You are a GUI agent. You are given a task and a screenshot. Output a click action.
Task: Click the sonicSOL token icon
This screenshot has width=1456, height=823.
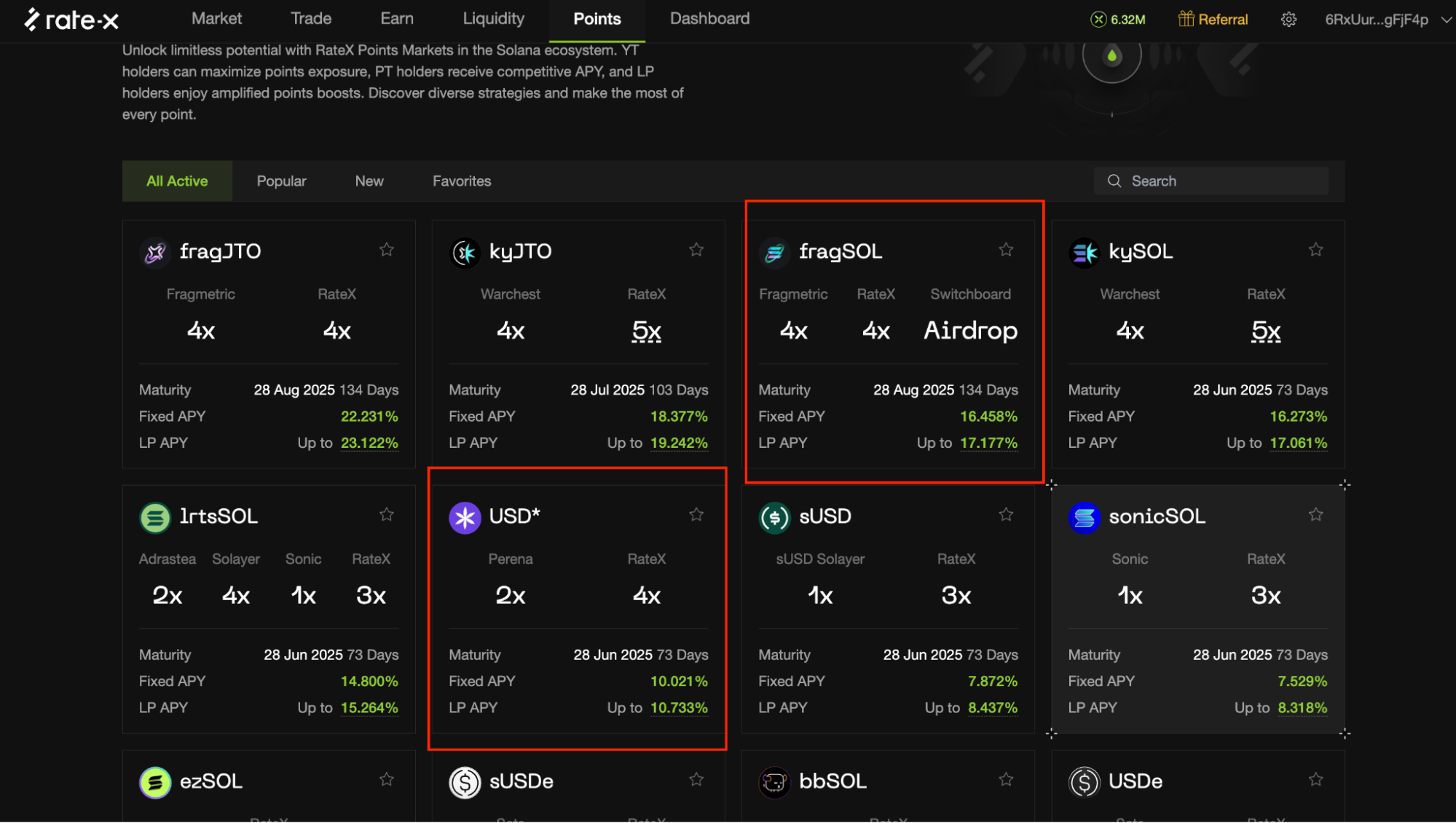[1084, 516]
